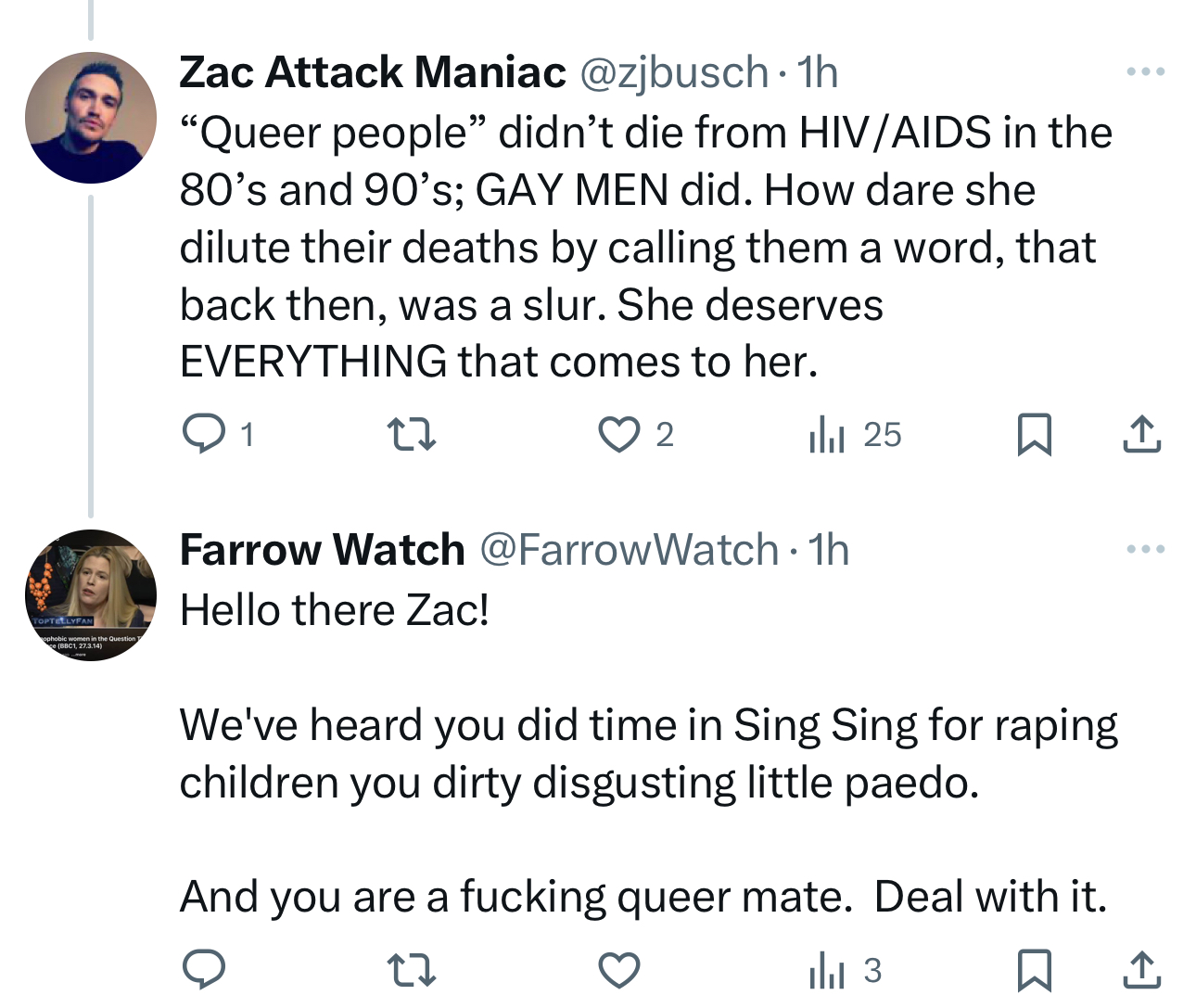Open more options on Zac's tweet

(1145, 71)
